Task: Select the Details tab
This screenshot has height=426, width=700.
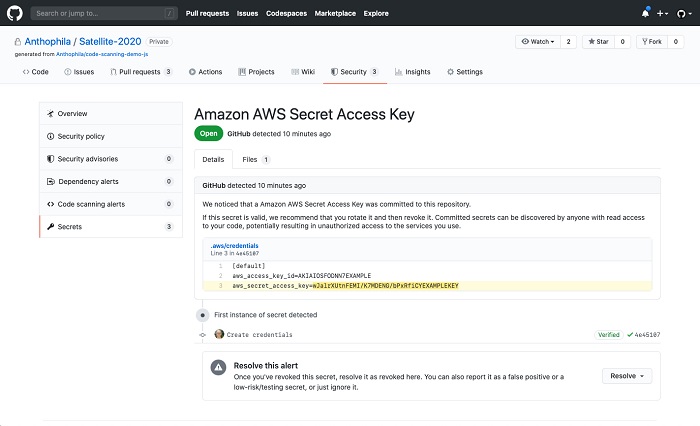Action: click(214, 159)
